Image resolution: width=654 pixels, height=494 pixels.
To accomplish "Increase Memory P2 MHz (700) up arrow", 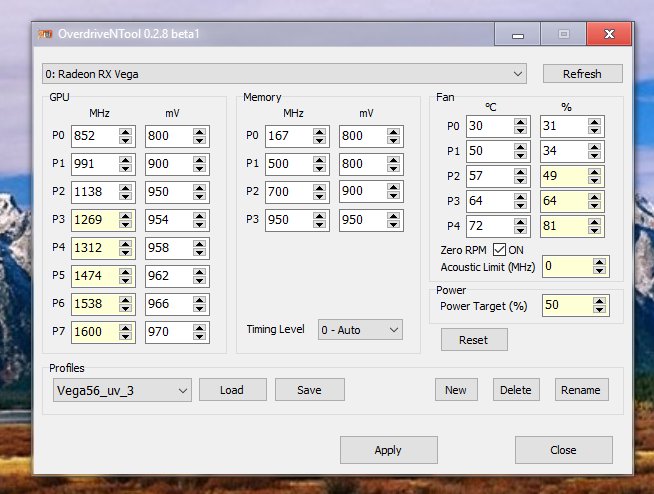I will point(319,188).
